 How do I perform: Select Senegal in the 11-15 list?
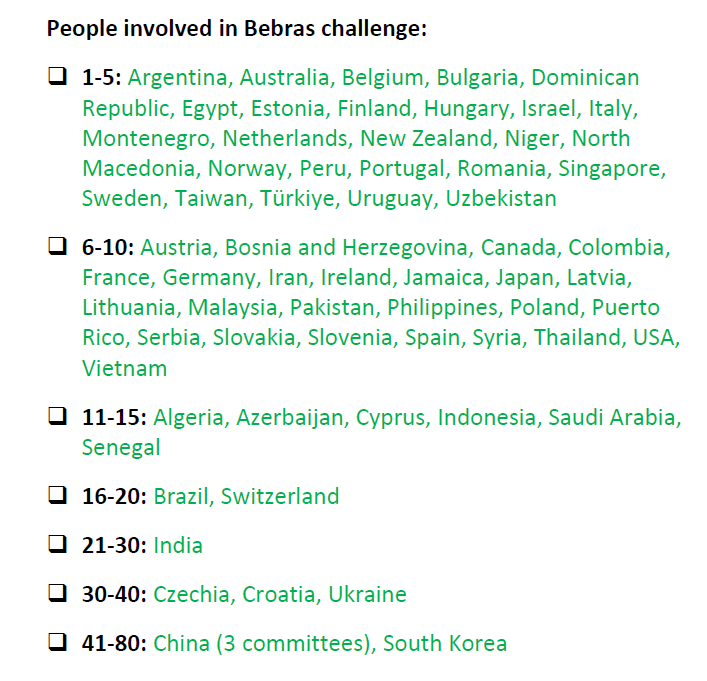(x=121, y=448)
